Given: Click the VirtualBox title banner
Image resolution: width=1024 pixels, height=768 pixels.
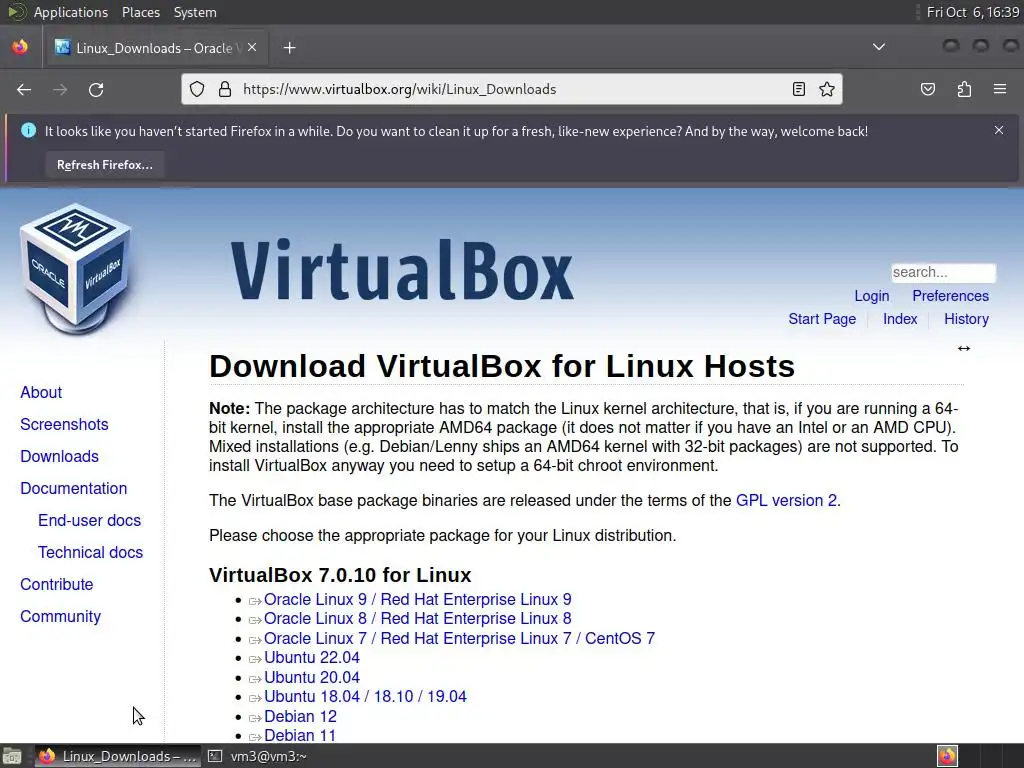Looking at the screenshot, I should click(x=402, y=270).
